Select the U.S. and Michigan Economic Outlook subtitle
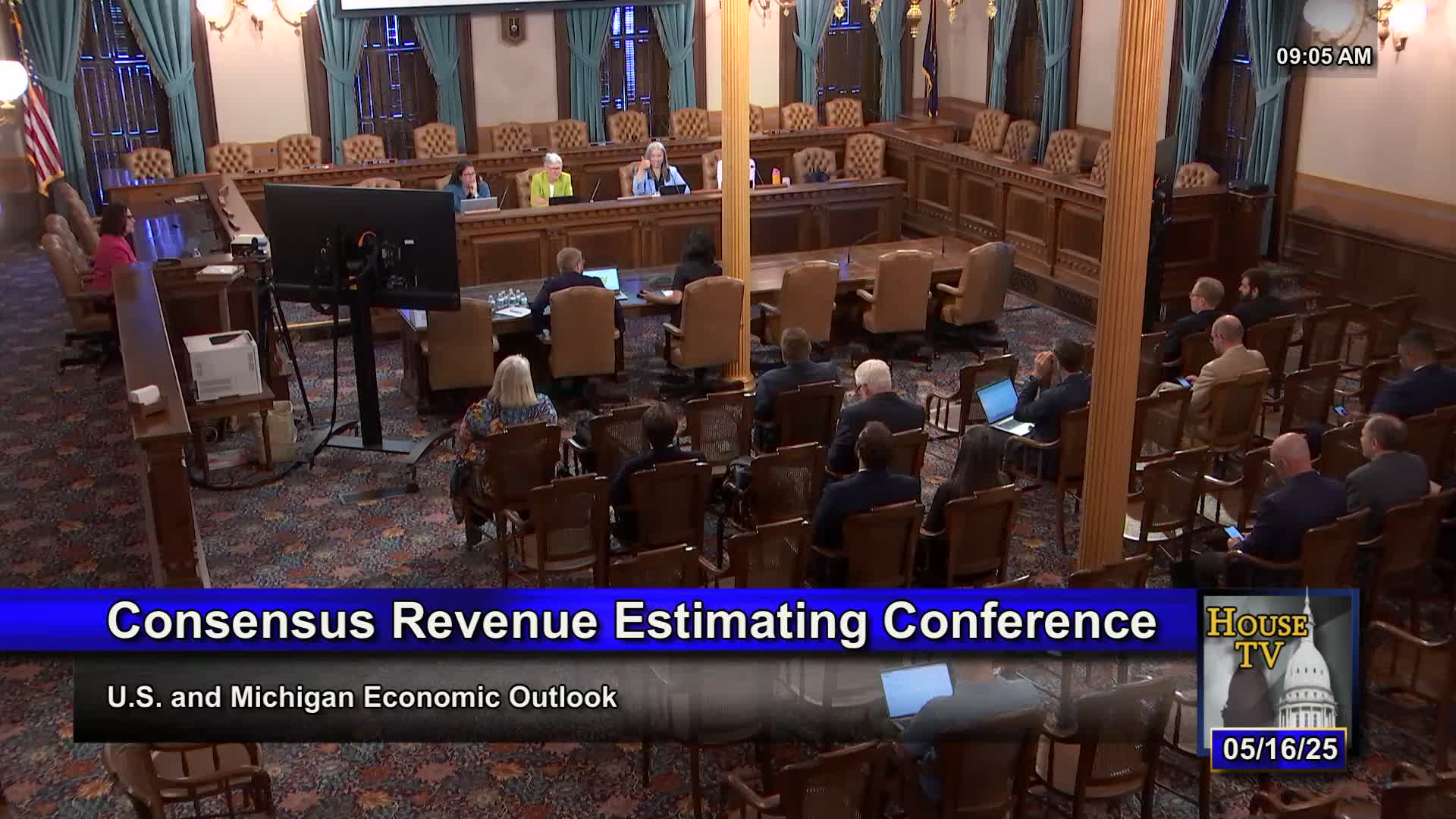This screenshot has height=819, width=1456. coord(362,697)
